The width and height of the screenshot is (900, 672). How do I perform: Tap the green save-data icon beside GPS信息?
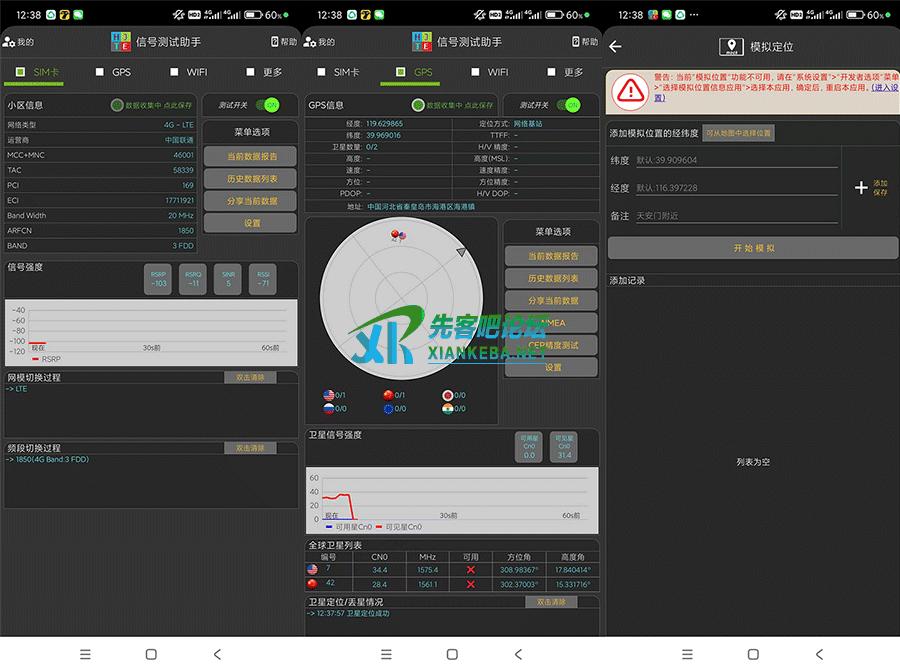tap(418, 105)
